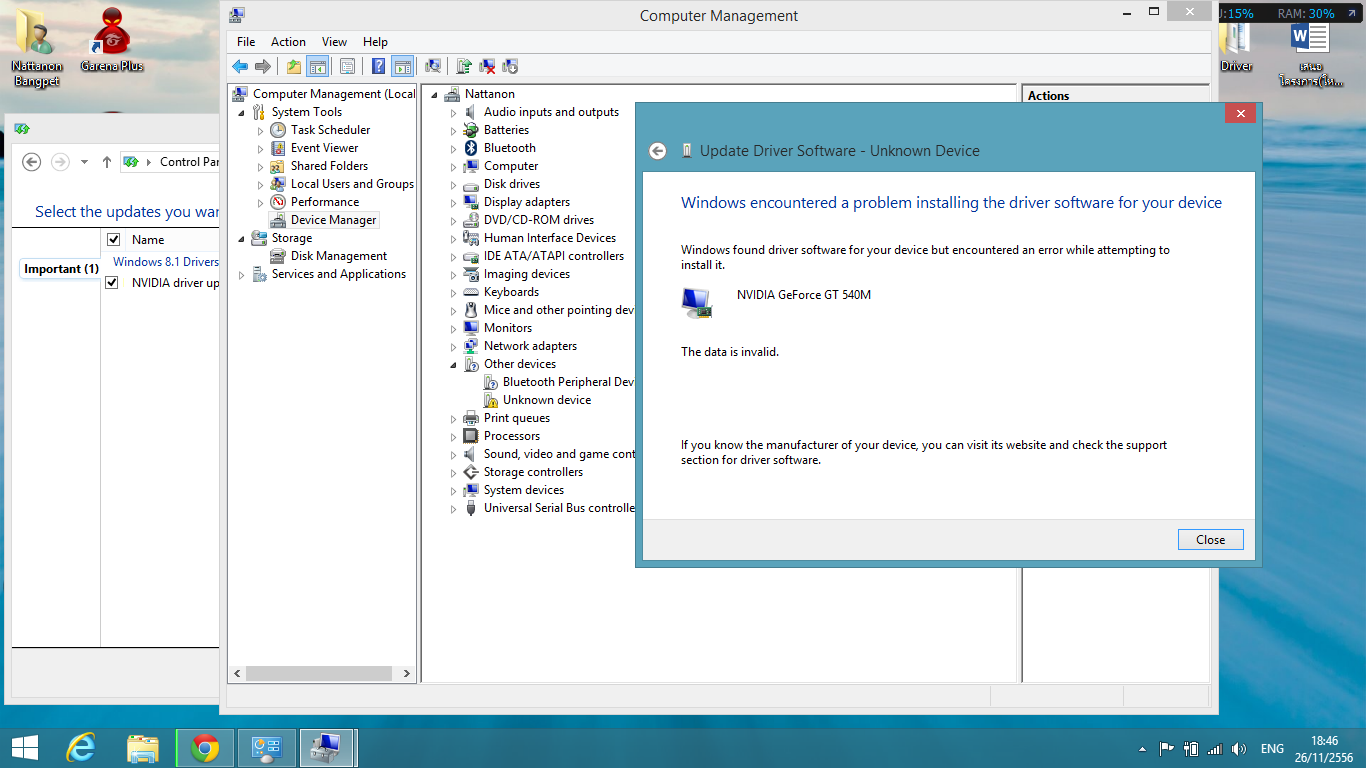Click the Disable device toolbar icon with down arrow
The image size is (1366, 768).
(510, 66)
